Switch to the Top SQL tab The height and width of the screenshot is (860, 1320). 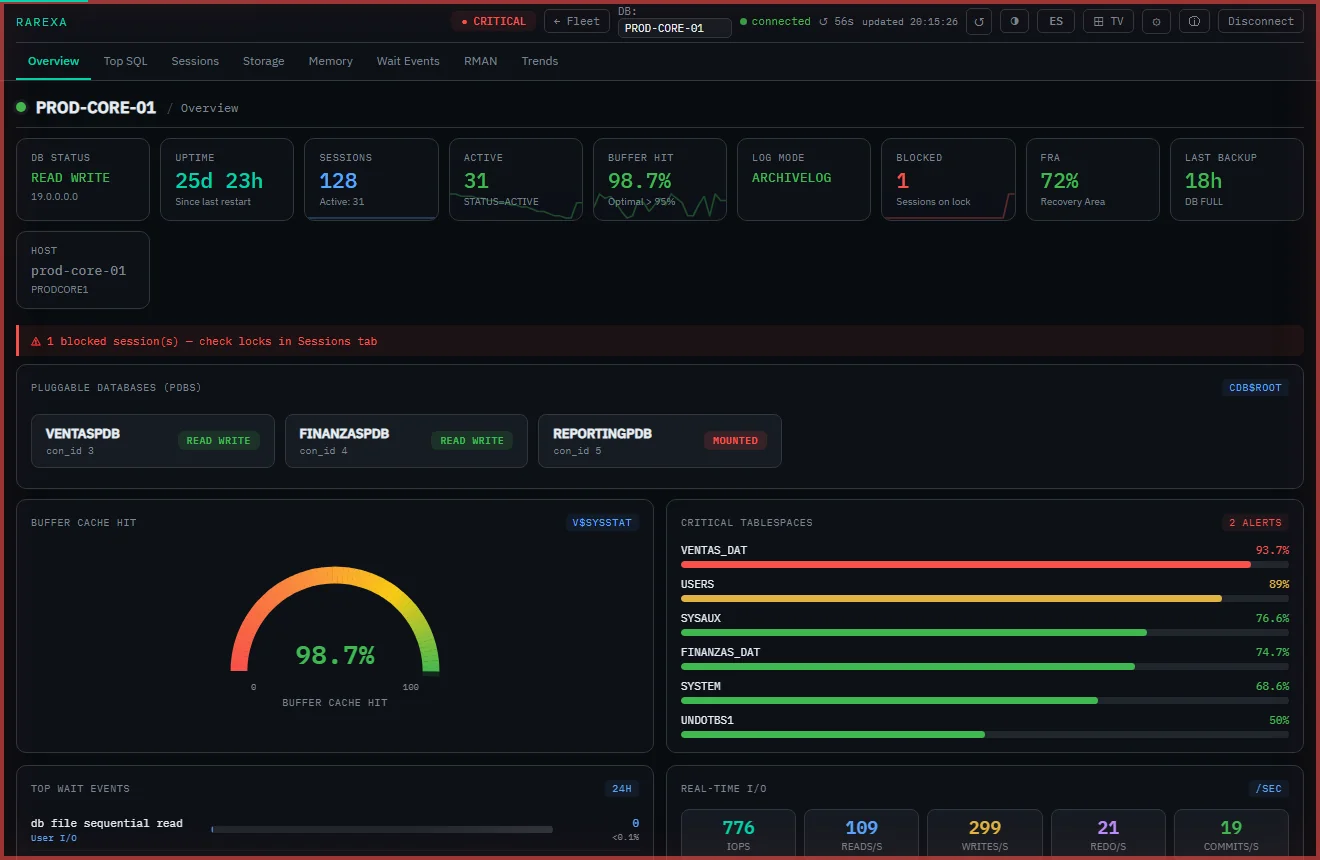125,61
